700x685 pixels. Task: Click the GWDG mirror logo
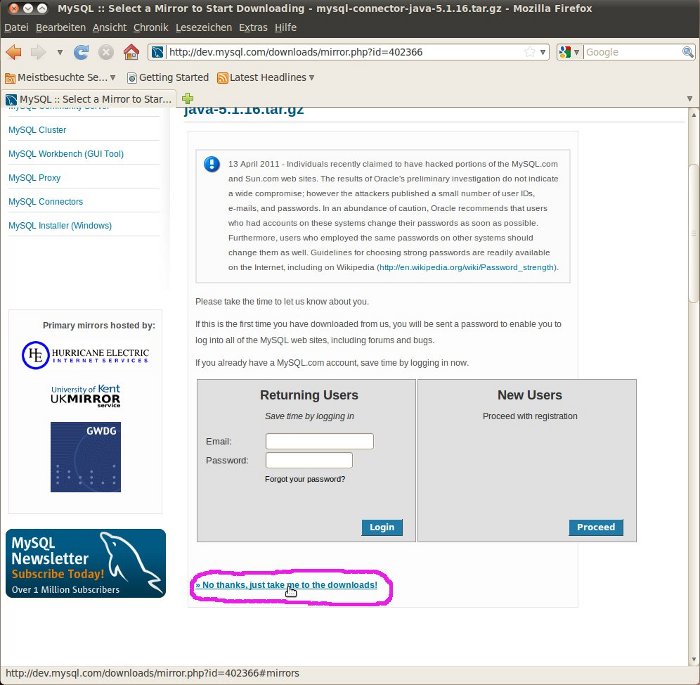pos(85,456)
